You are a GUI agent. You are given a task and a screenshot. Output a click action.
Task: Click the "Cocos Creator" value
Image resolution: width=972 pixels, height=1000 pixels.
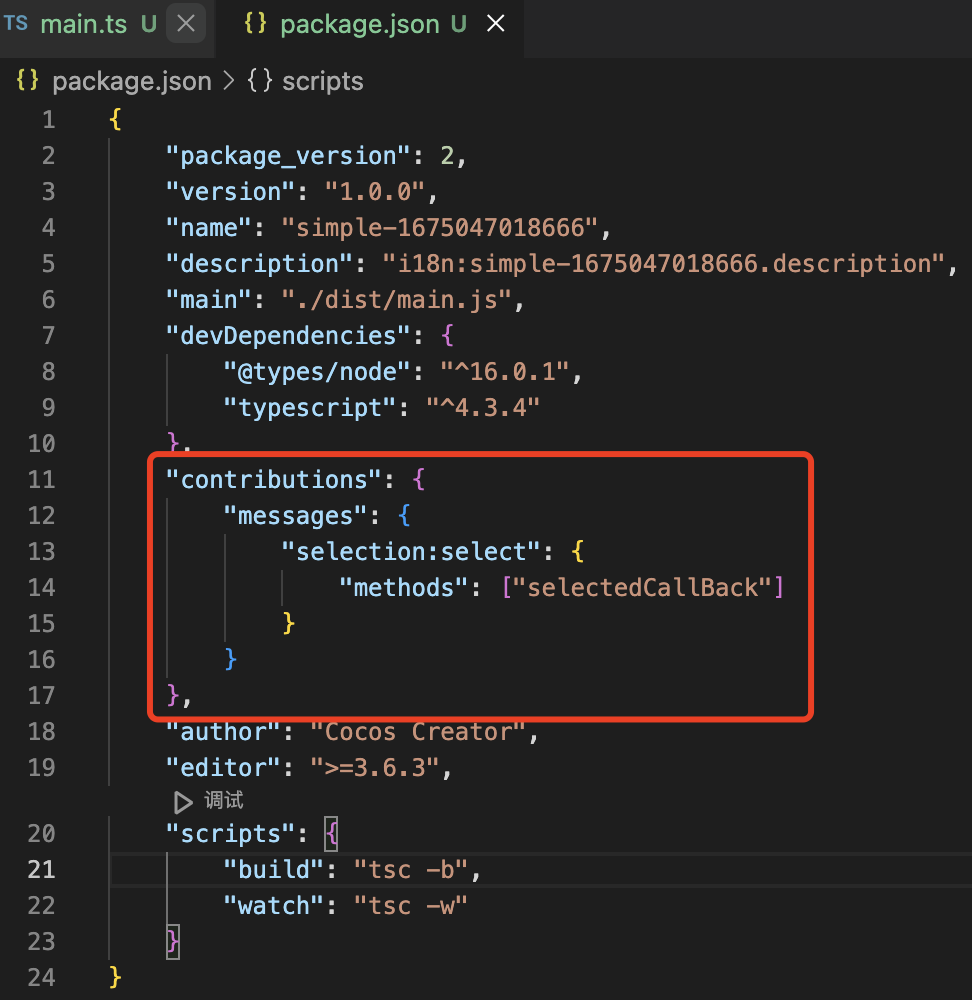(x=418, y=732)
